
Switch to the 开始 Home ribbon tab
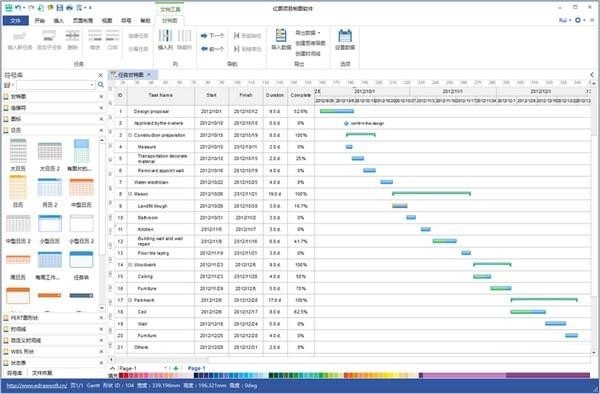[x=40, y=20]
